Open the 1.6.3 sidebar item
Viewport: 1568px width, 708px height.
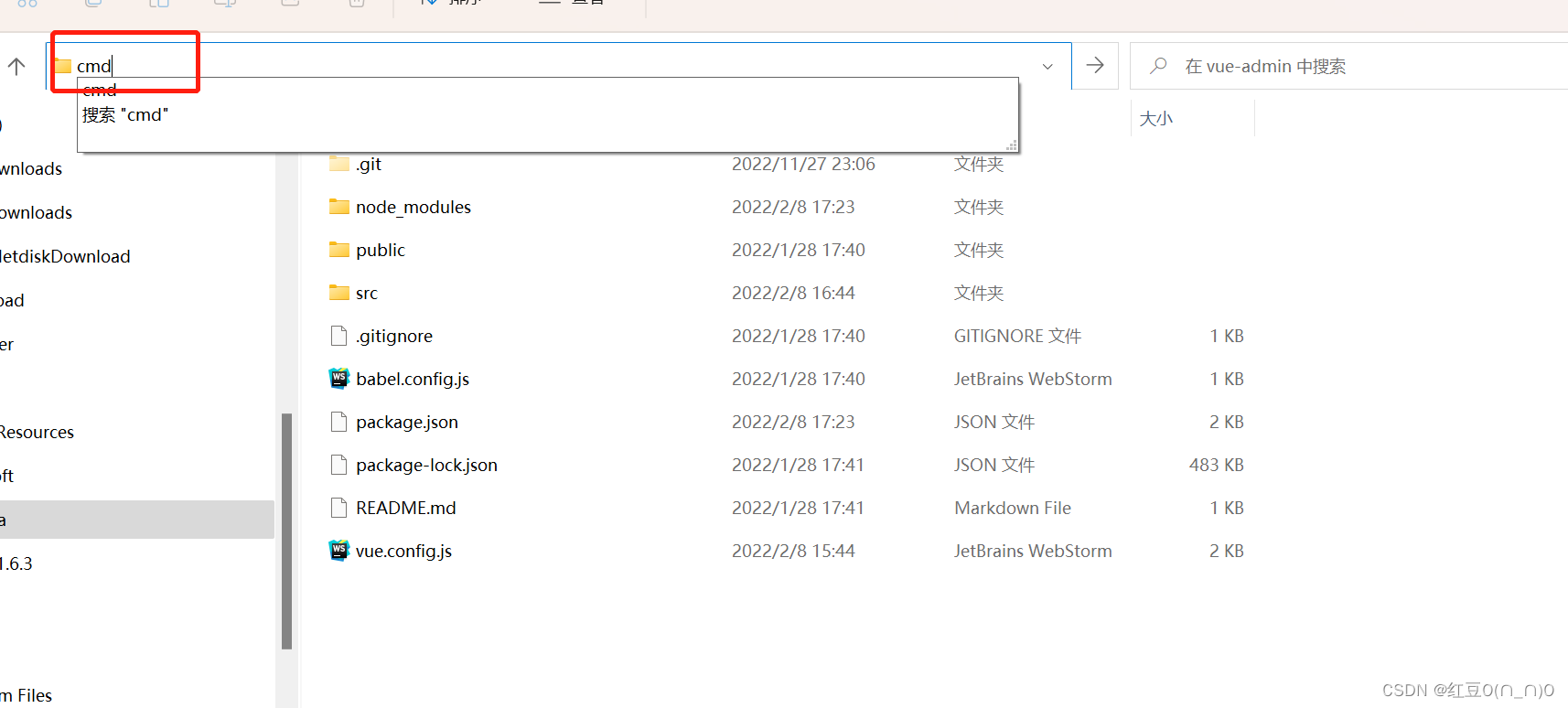pyautogui.click(x=16, y=564)
